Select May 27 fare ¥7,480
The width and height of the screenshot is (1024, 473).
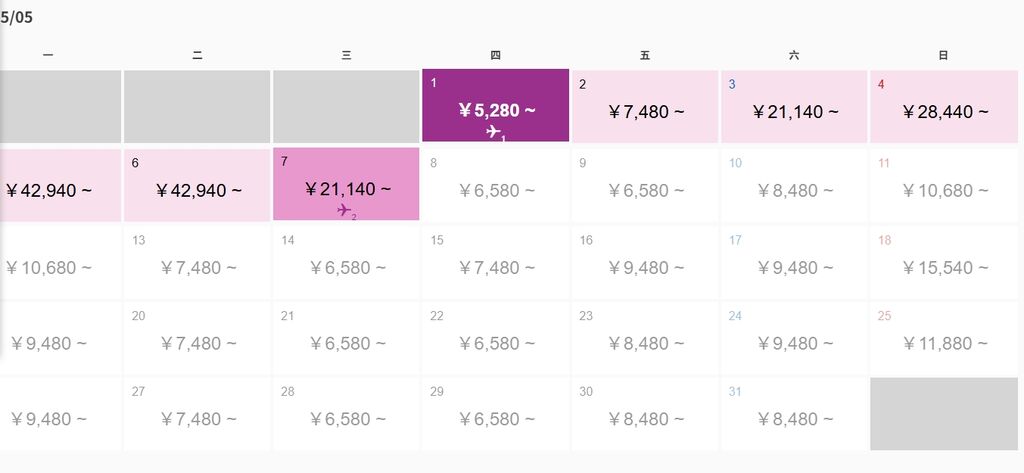click(197, 414)
